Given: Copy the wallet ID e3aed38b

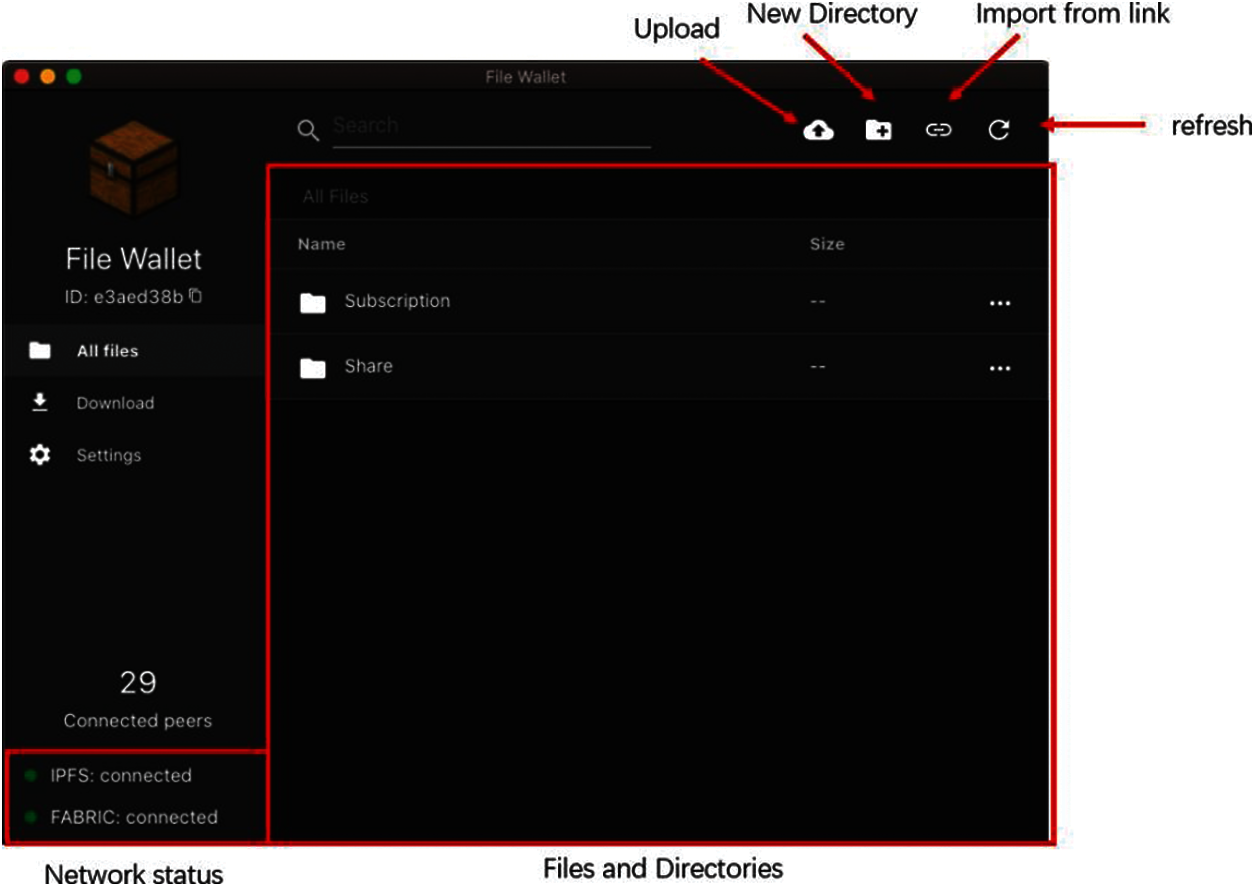Looking at the screenshot, I should pos(196,296).
